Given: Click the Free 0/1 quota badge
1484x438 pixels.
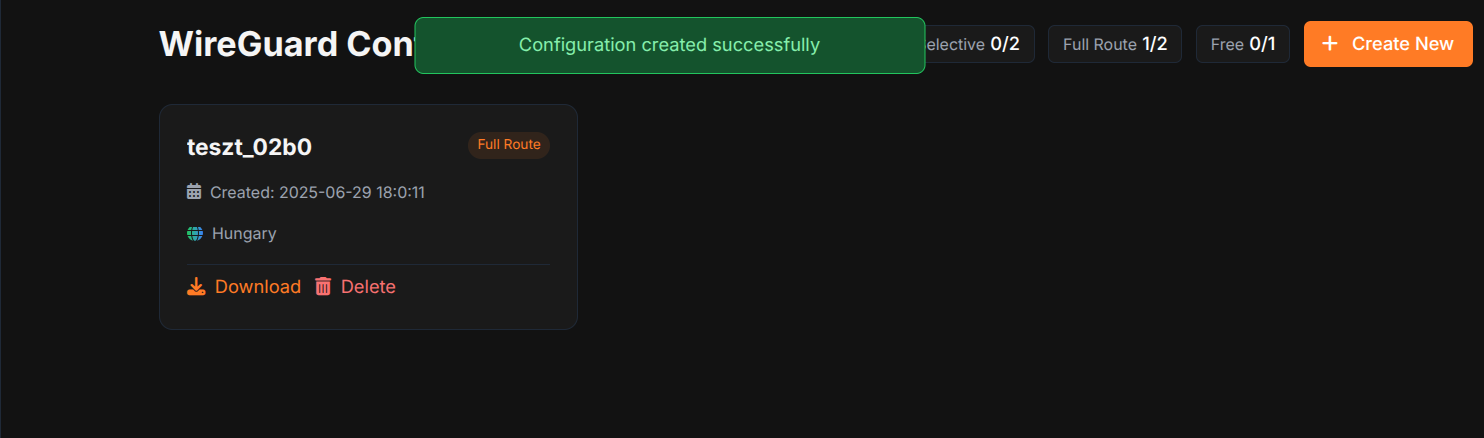Looking at the screenshot, I should pyautogui.click(x=1243, y=44).
